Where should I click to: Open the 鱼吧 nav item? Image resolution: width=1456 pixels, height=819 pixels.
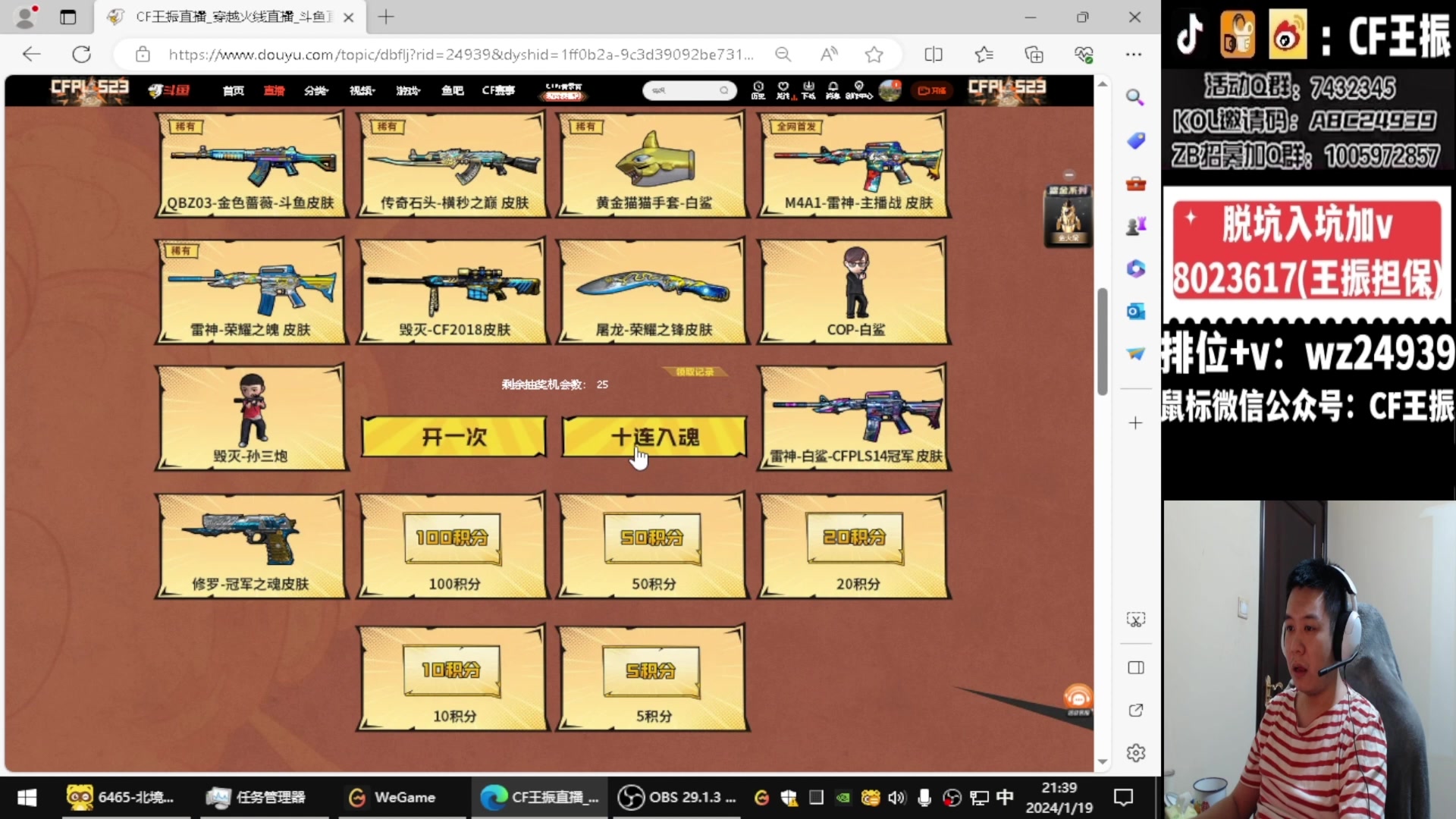click(452, 90)
